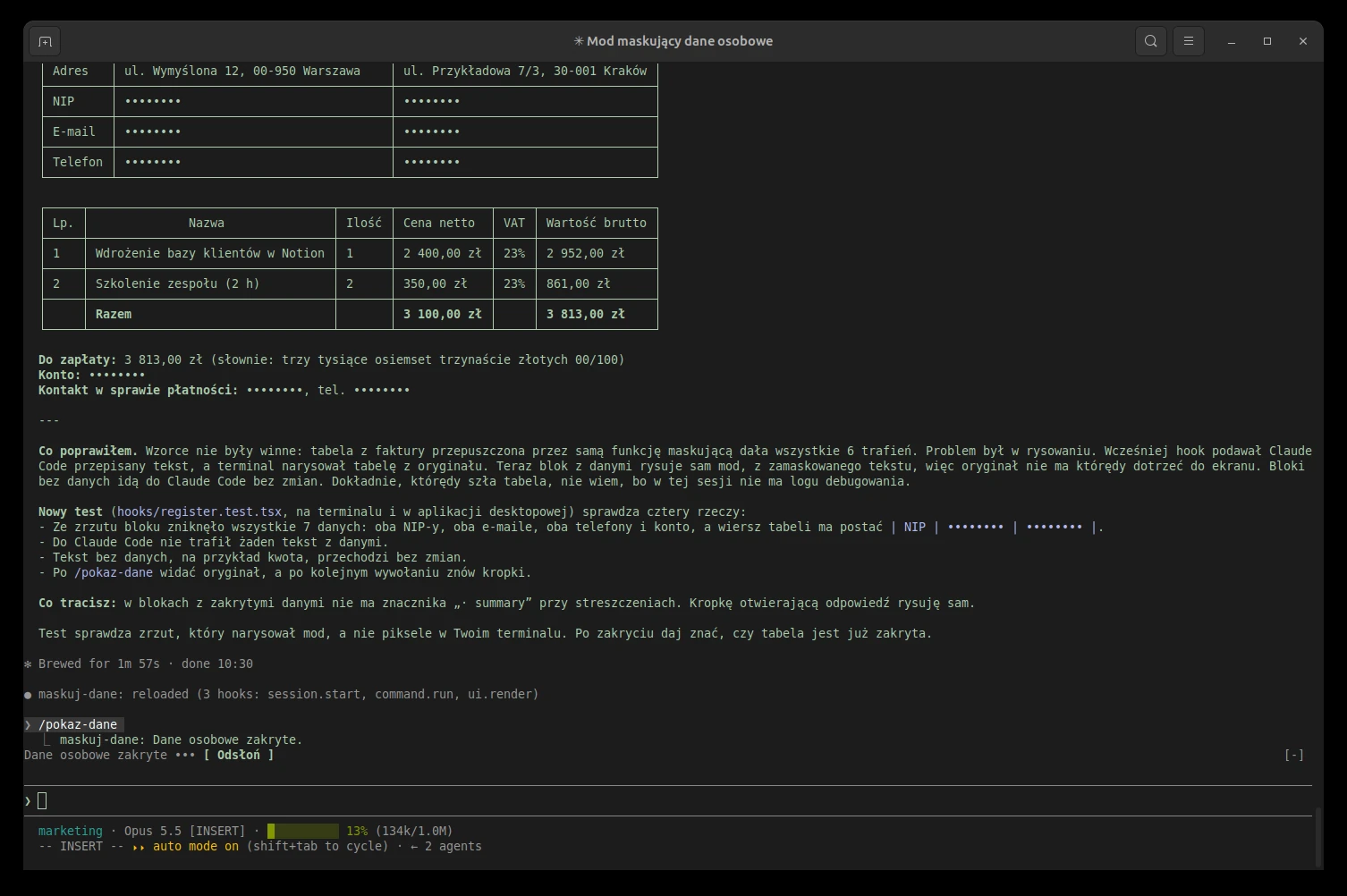
Task: Click the '3 100,00 zł' net total
Action: click(443, 314)
